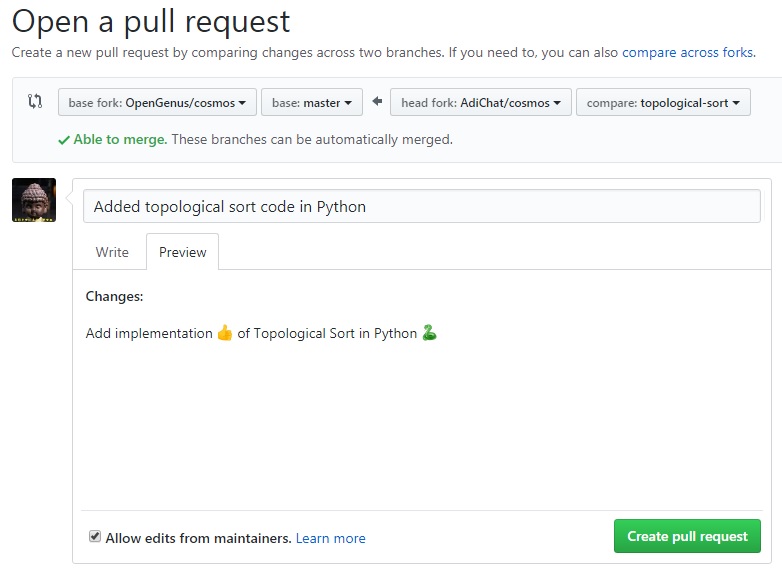
Task: Click the Able to merge status text
Action: pos(120,140)
